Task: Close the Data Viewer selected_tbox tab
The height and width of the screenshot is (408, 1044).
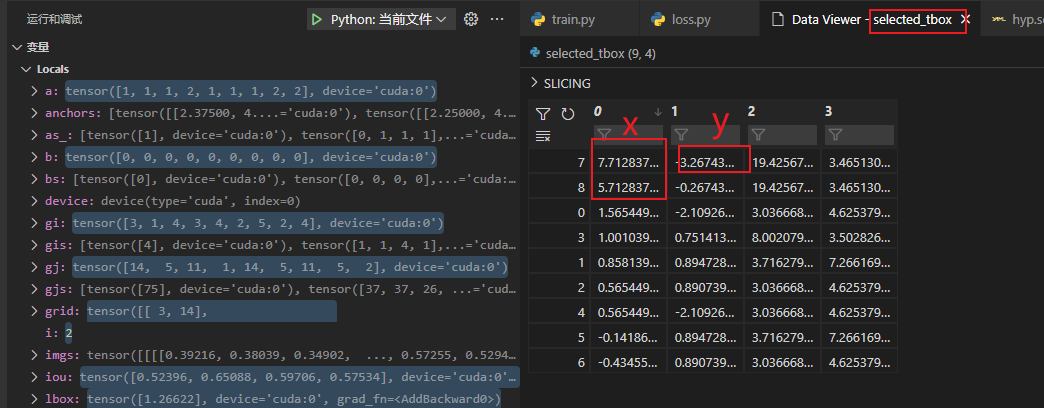Action: pyautogui.click(x=965, y=19)
